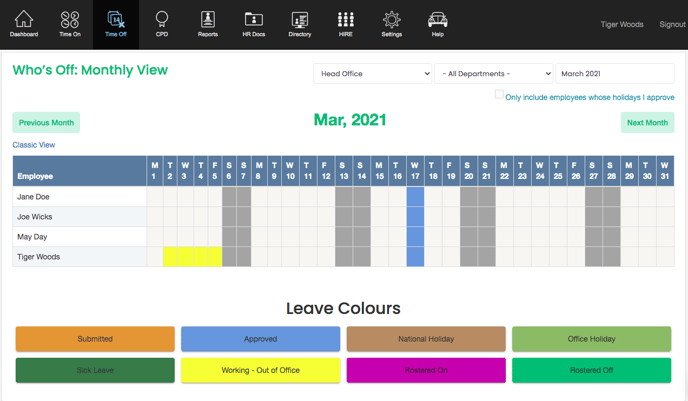Switch to Classic View link

click(34, 145)
